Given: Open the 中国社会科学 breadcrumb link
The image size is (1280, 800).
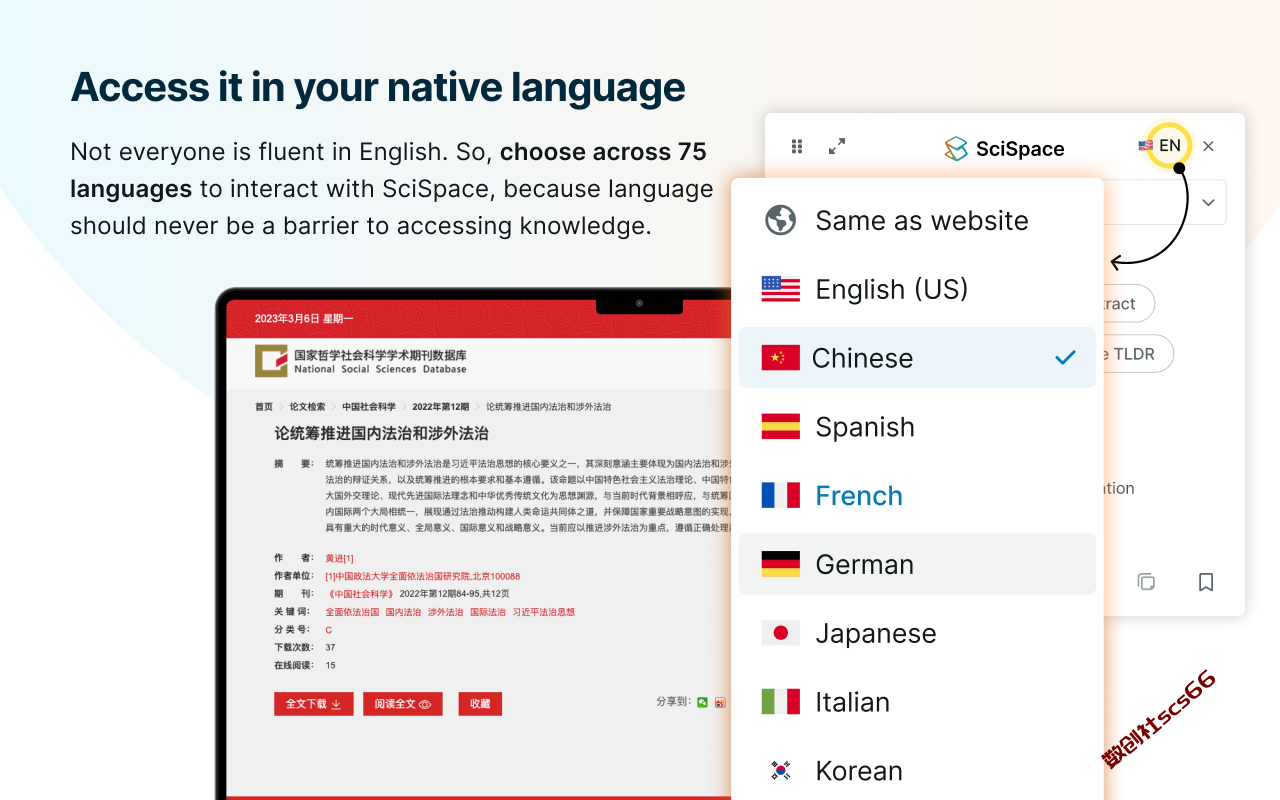Looking at the screenshot, I should click(x=369, y=407).
